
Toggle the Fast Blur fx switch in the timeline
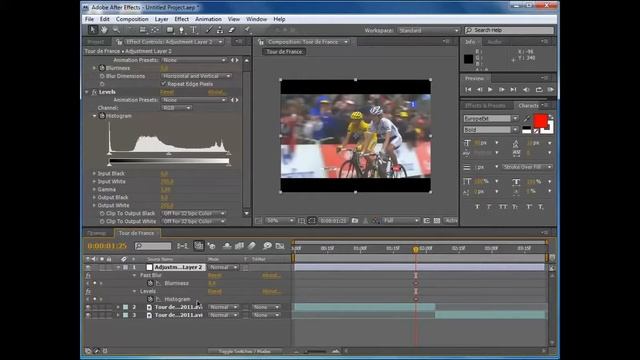(x=88, y=276)
